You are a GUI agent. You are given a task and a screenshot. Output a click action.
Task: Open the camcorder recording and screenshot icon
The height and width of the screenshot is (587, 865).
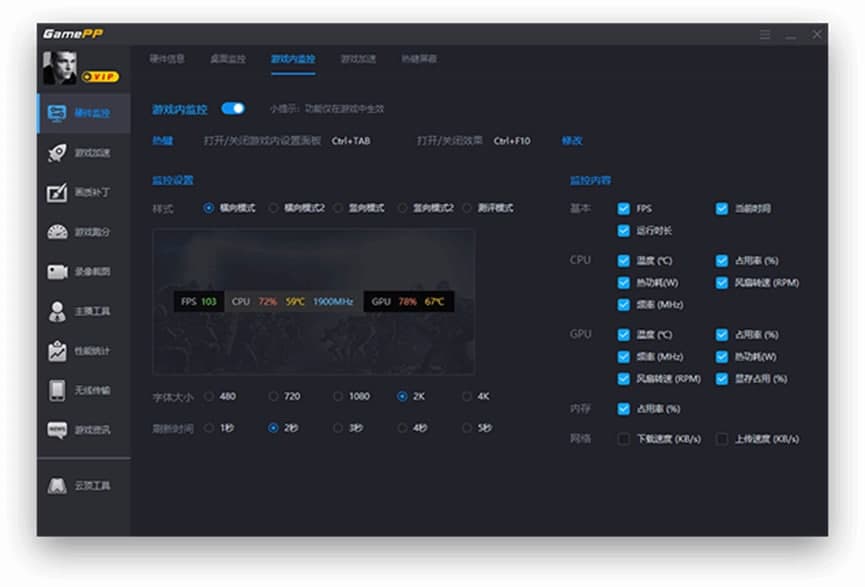coord(57,271)
